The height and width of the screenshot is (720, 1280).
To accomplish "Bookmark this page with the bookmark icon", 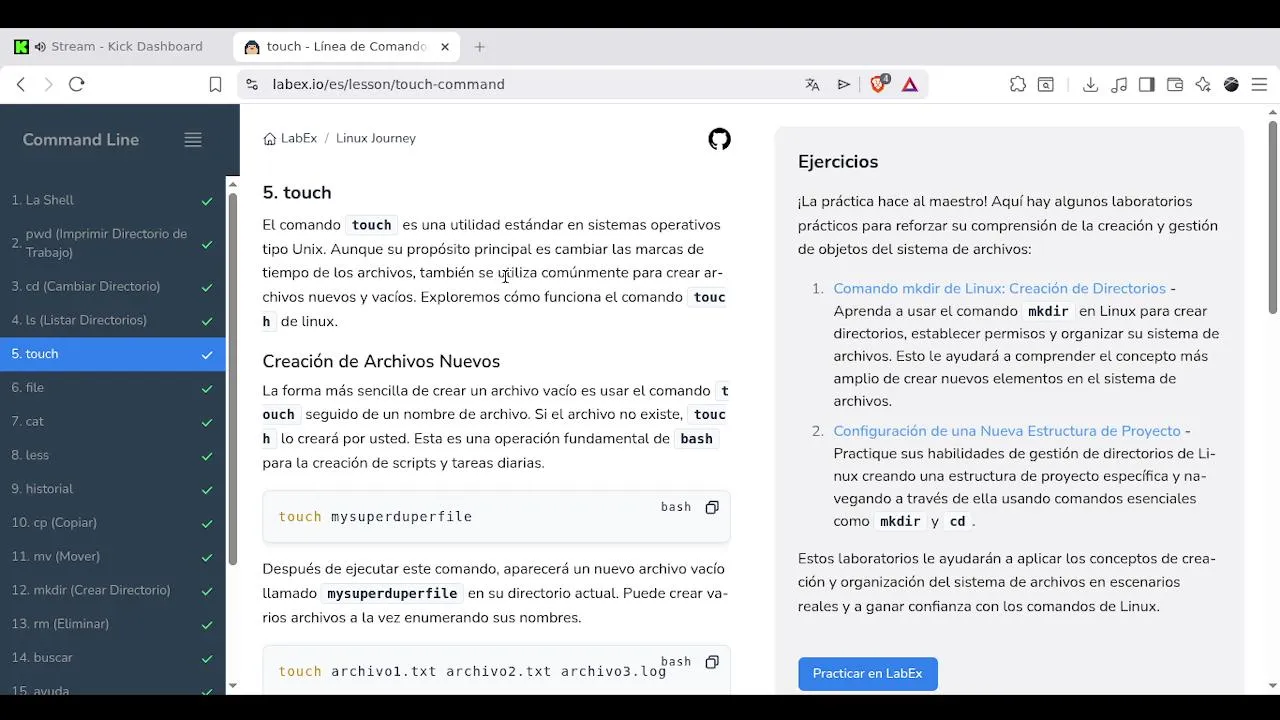I will tap(215, 85).
